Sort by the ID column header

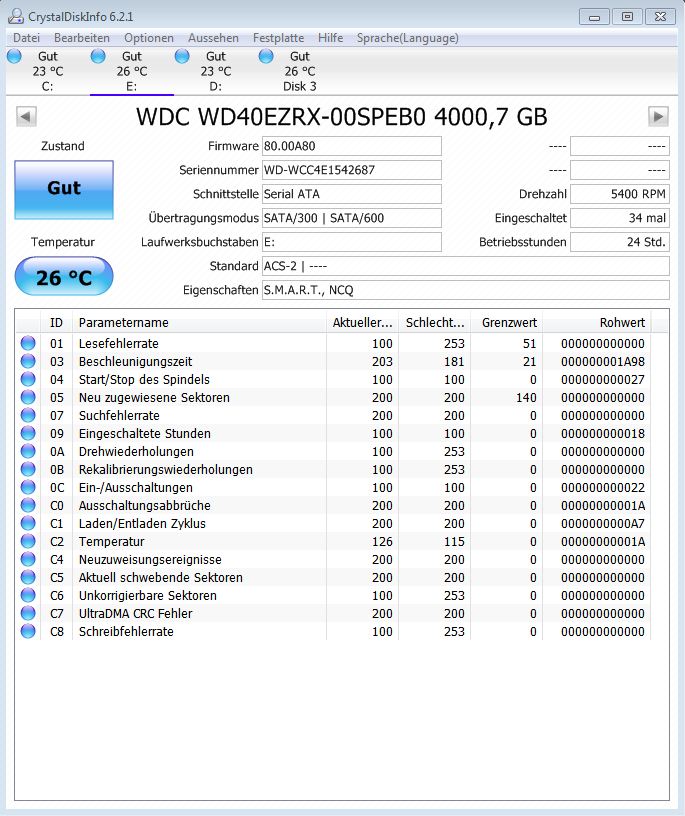tap(56, 323)
